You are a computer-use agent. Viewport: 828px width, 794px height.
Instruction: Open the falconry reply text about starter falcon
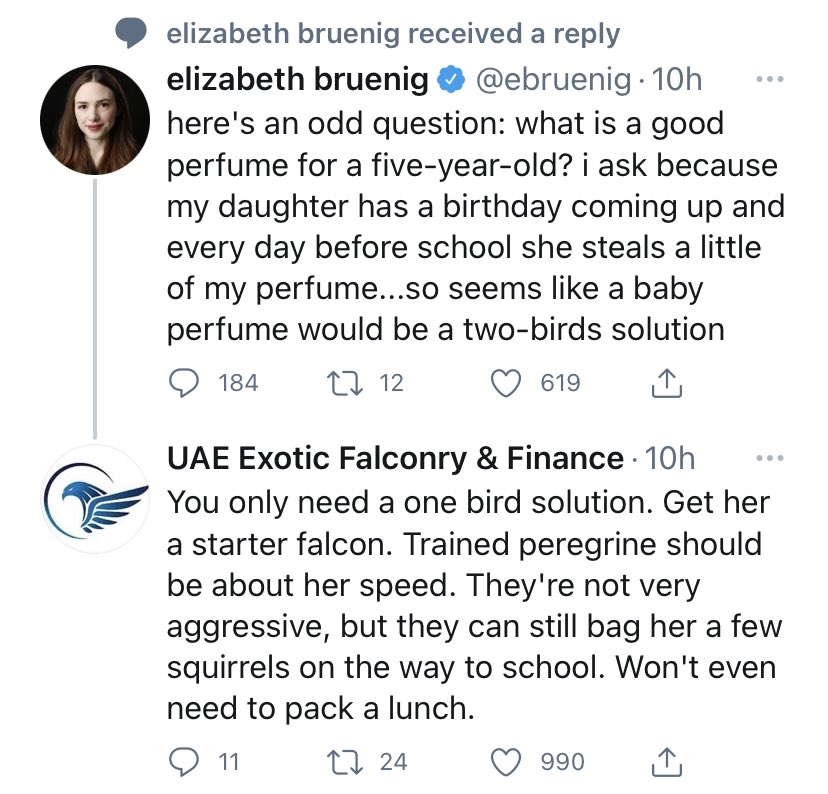point(474,605)
